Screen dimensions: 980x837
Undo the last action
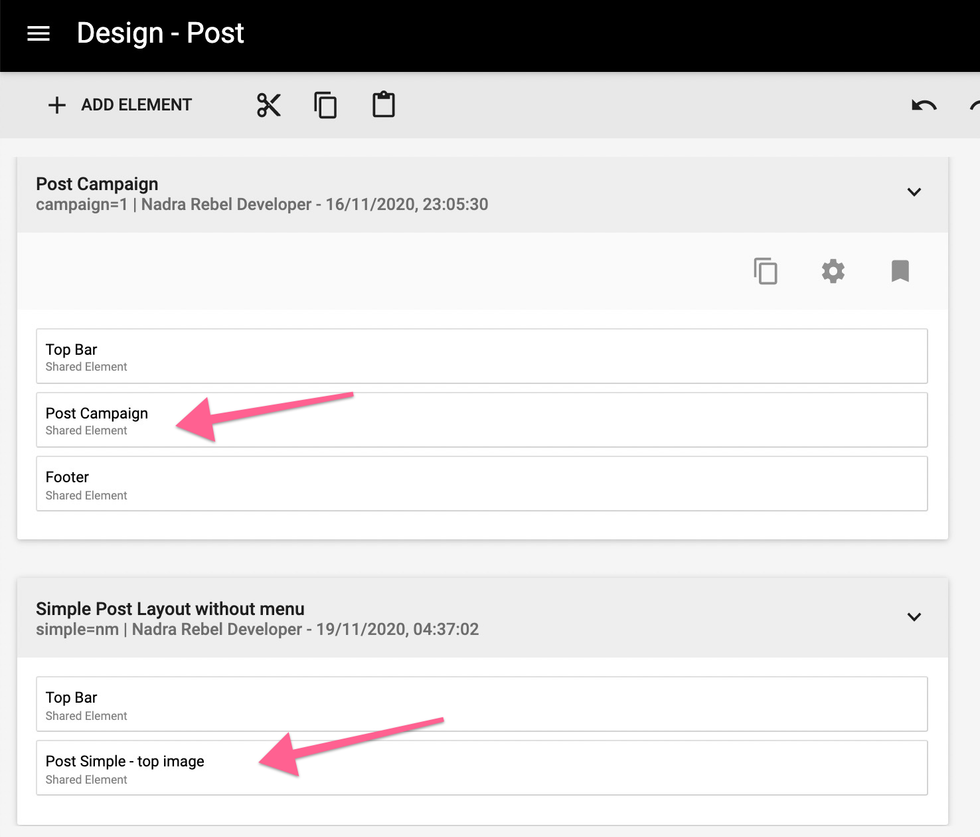(x=923, y=105)
